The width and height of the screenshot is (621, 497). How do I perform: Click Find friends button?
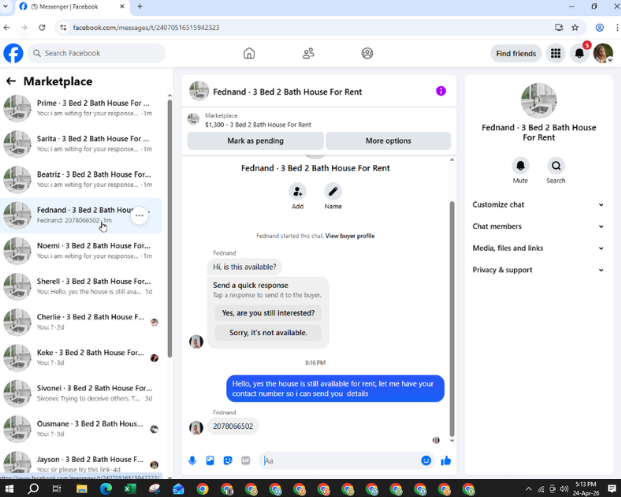point(516,53)
